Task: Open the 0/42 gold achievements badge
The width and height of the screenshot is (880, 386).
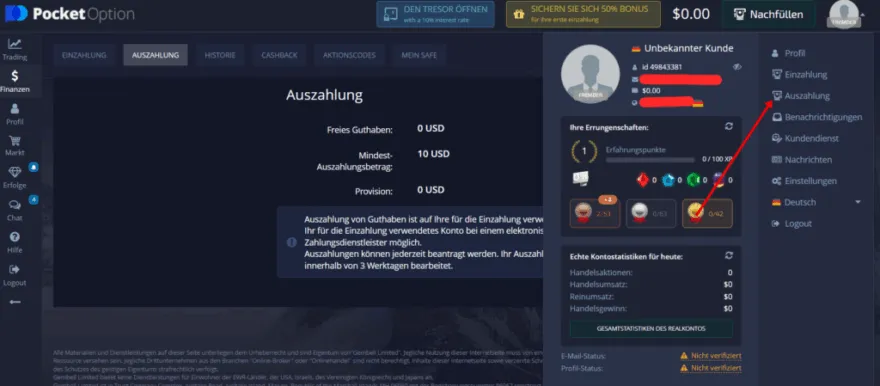Action: [707, 213]
